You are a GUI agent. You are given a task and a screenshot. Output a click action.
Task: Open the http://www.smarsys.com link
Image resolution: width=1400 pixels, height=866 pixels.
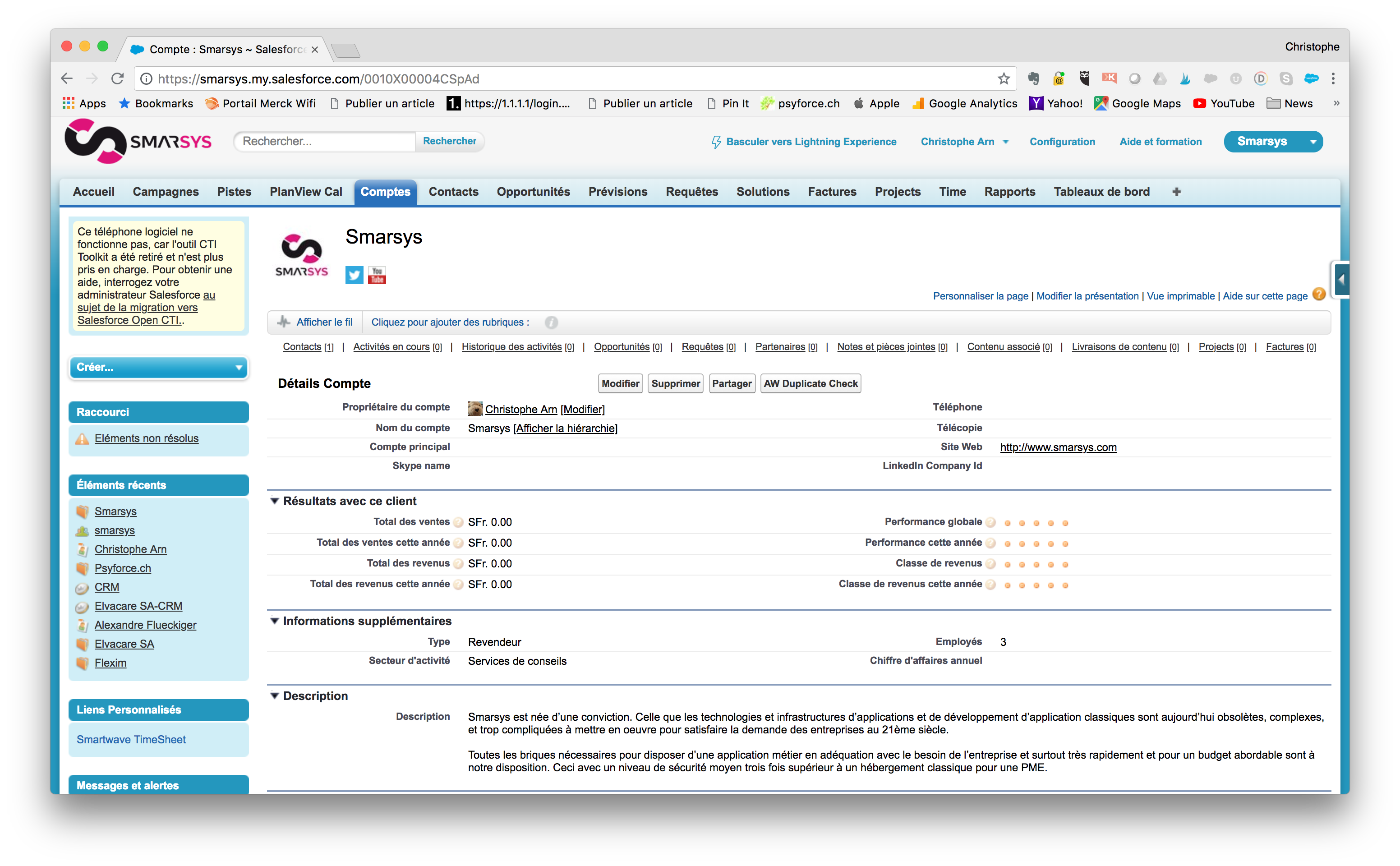1058,447
